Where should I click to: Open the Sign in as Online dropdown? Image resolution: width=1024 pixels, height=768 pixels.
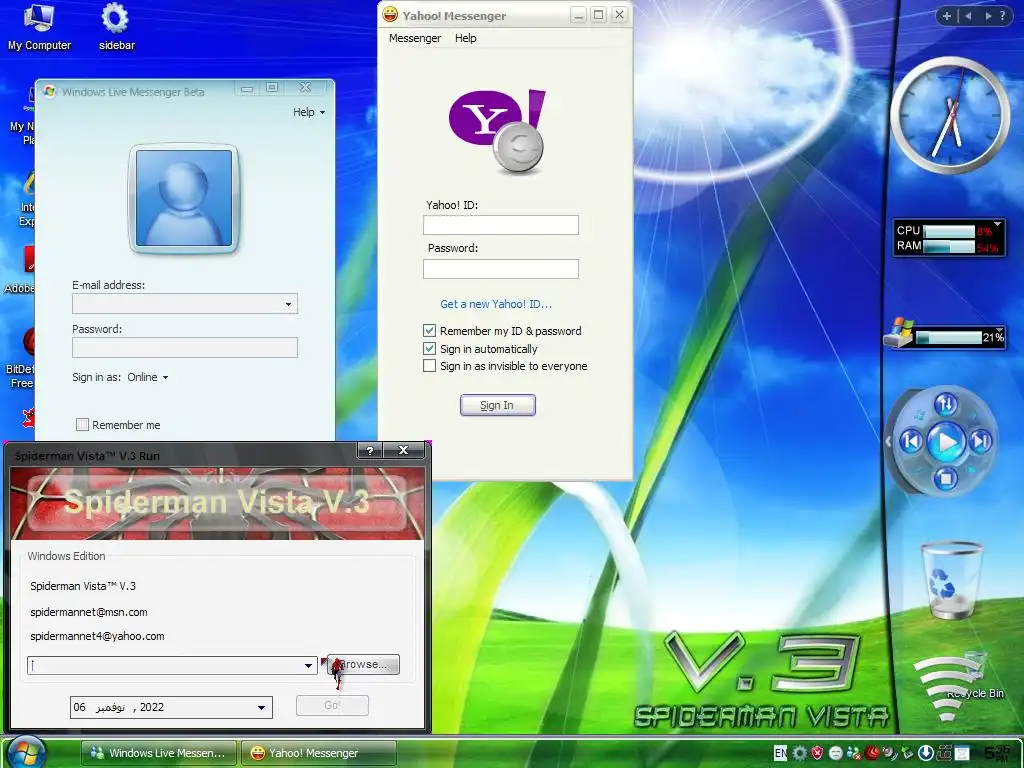148,377
